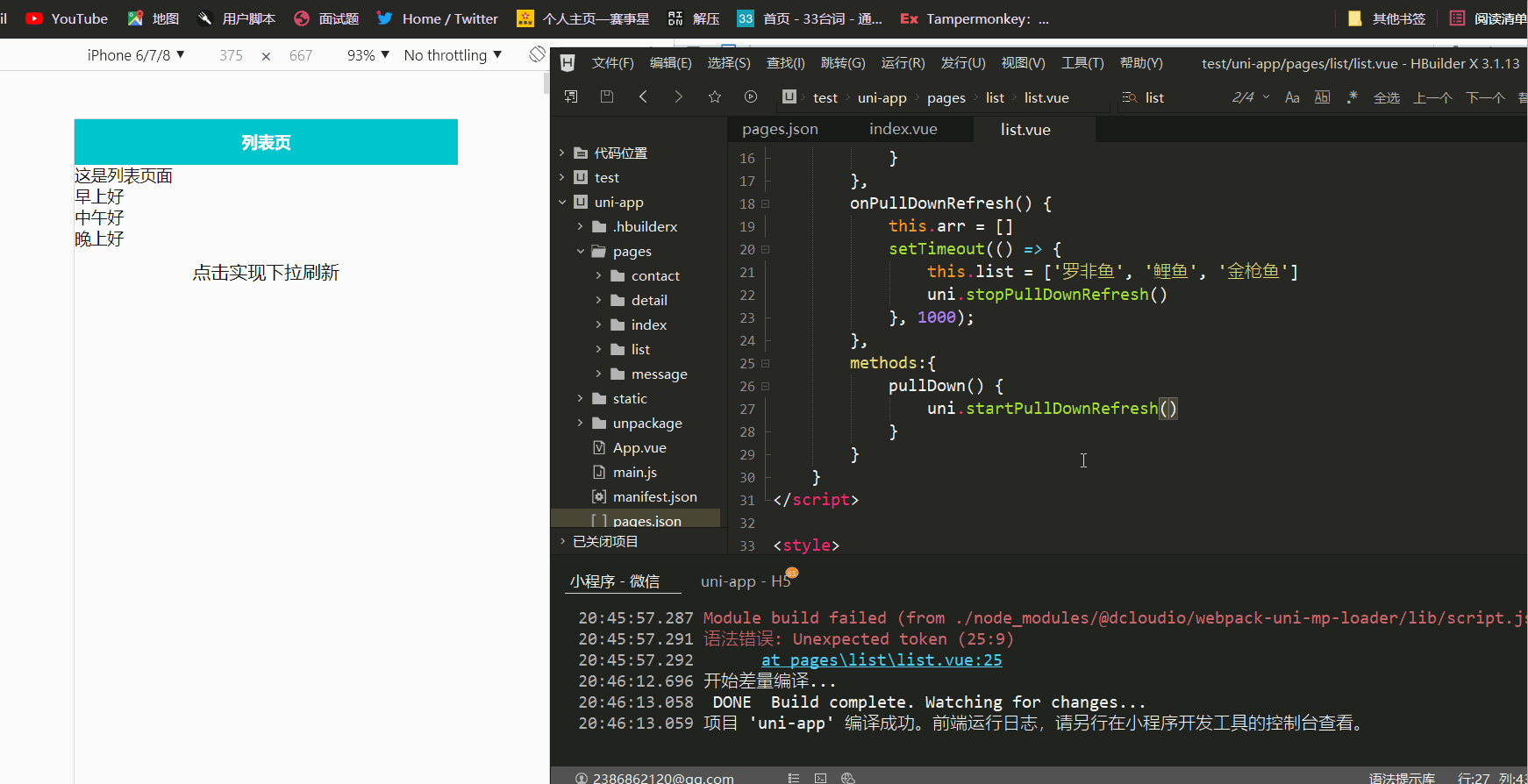1528x784 pixels.
Task: Open the iPhone 6/7/8 device dropdown
Action: [x=136, y=55]
